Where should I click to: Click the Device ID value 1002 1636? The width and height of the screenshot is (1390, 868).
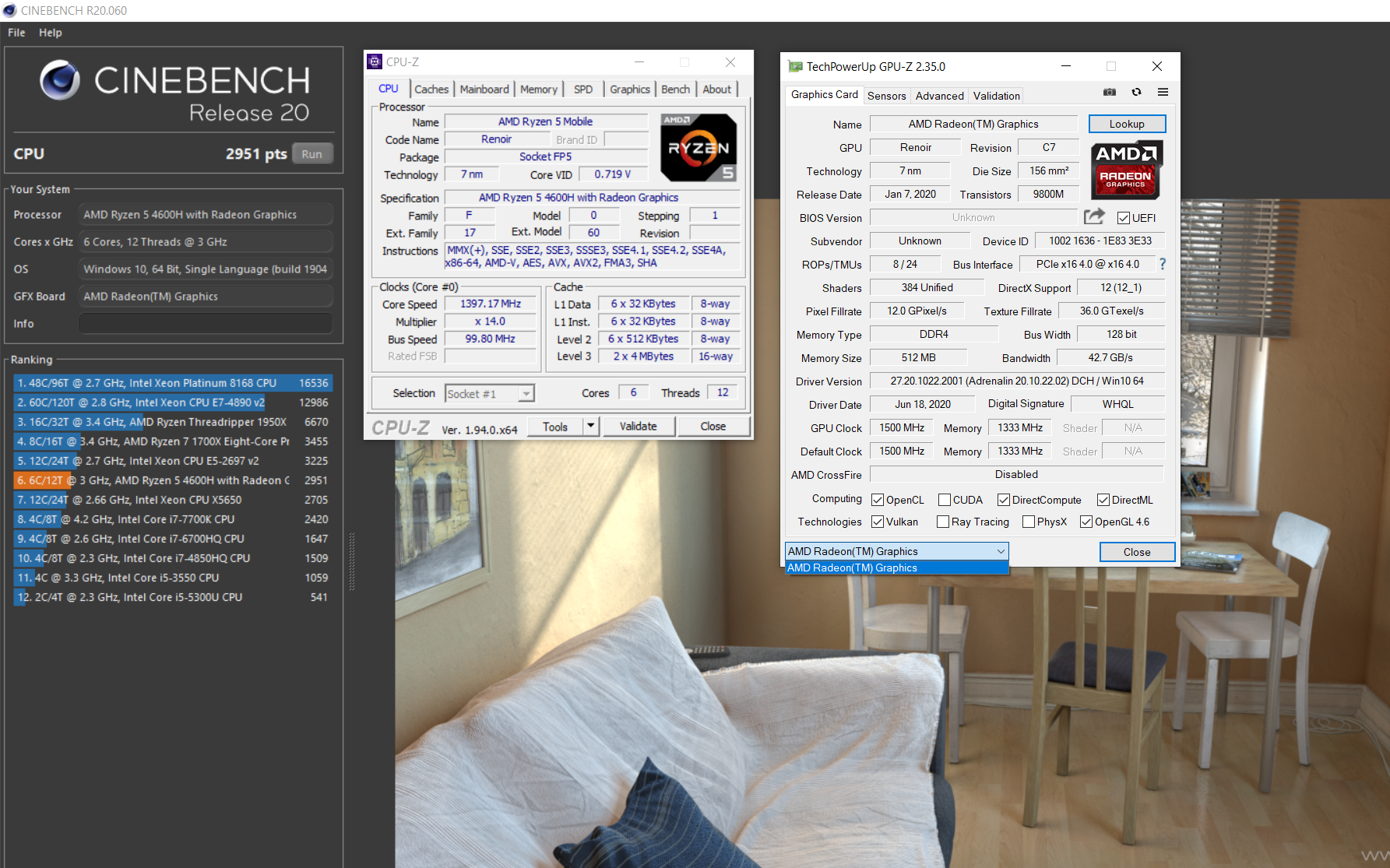coord(1100,241)
